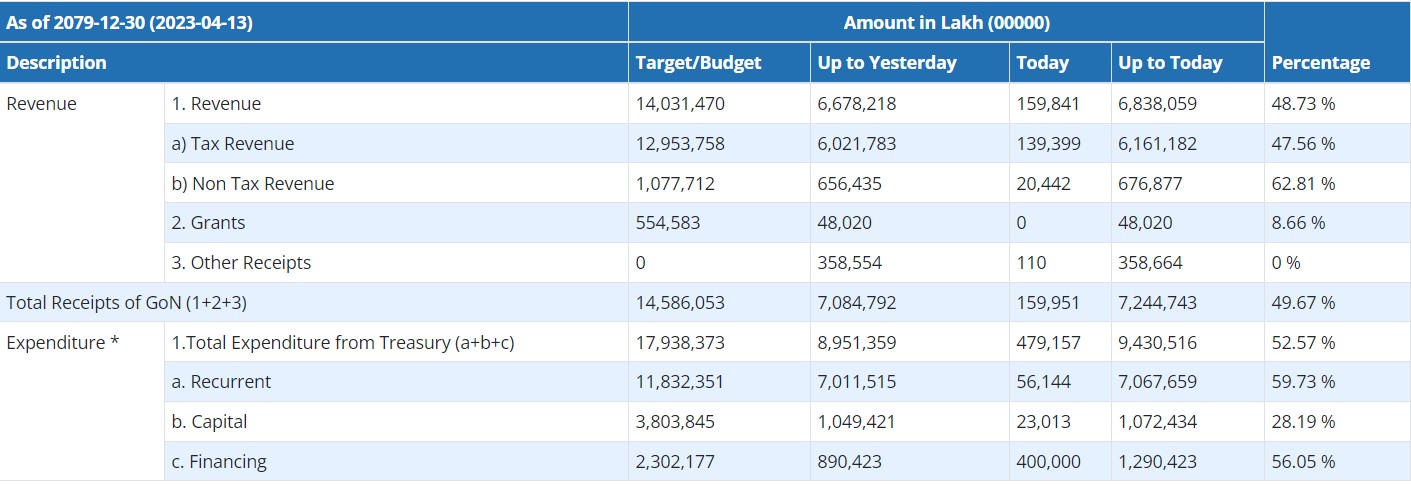This screenshot has height=484, width=1411.
Task: Click the Revenue target value 14,031,470
Action: tap(680, 104)
